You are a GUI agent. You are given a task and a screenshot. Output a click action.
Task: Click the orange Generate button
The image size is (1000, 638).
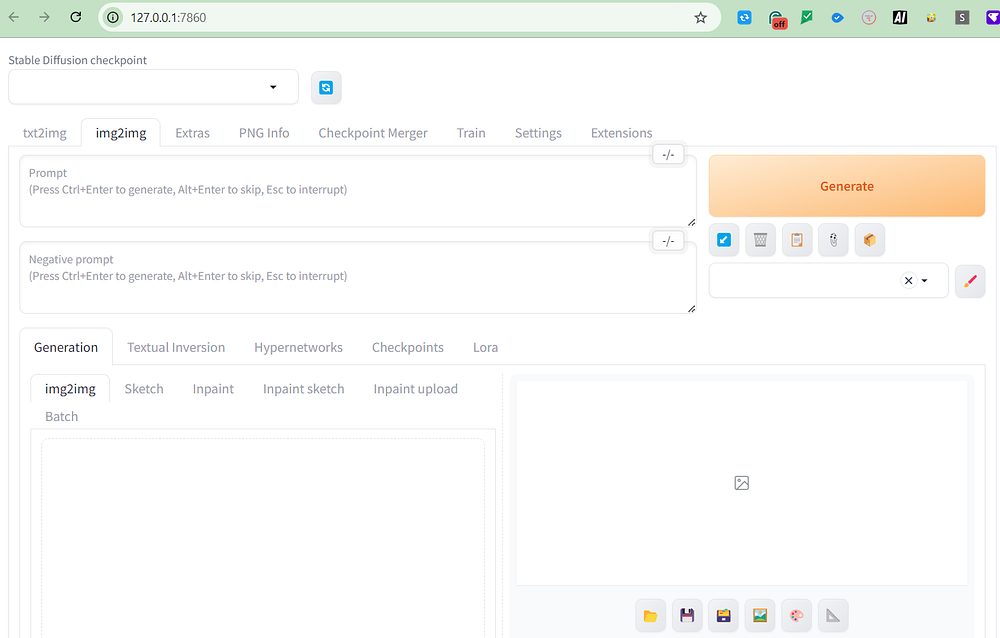(847, 186)
